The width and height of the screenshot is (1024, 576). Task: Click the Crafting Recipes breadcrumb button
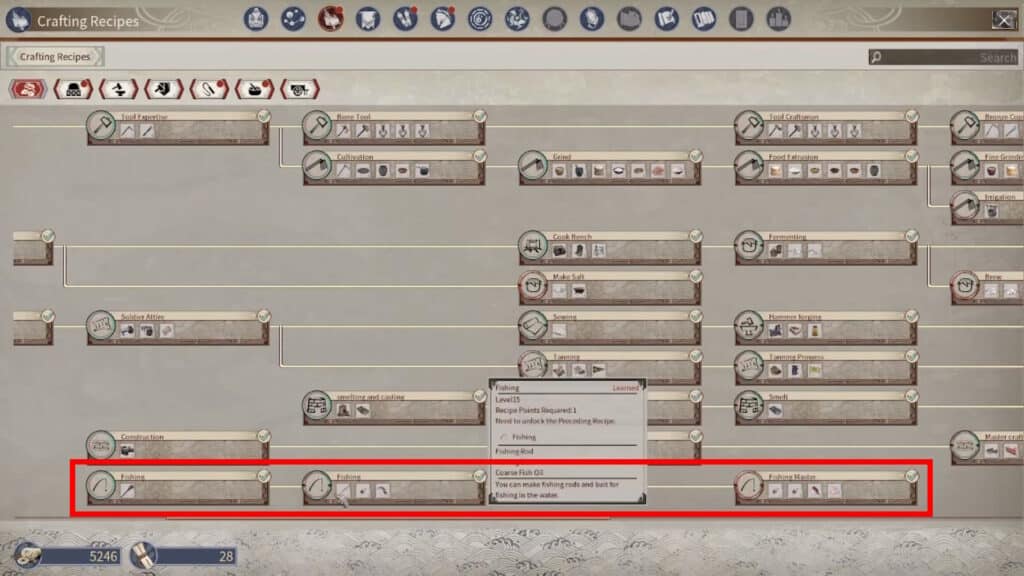click(x=55, y=57)
